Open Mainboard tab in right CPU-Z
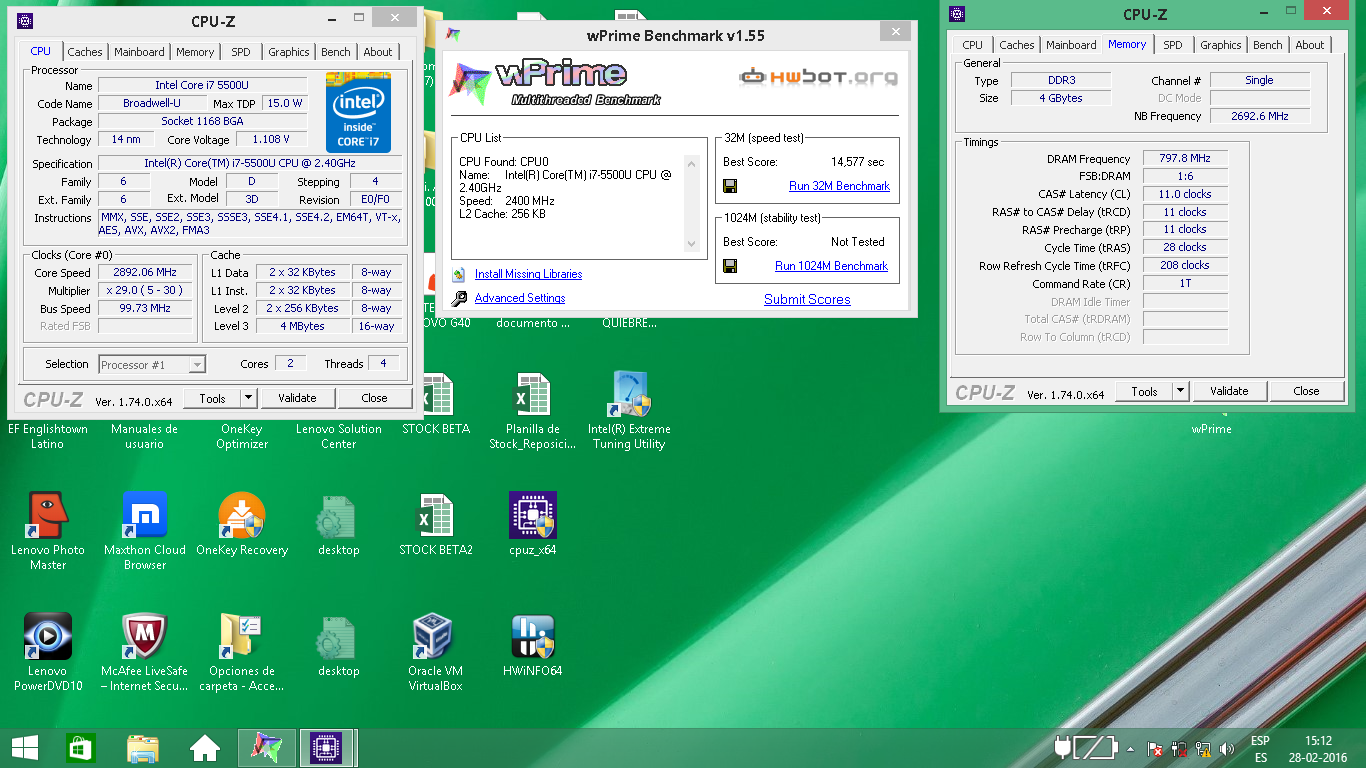Image resolution: width=1366 pixels, height=768 pixels. (x=1071, y=45)
